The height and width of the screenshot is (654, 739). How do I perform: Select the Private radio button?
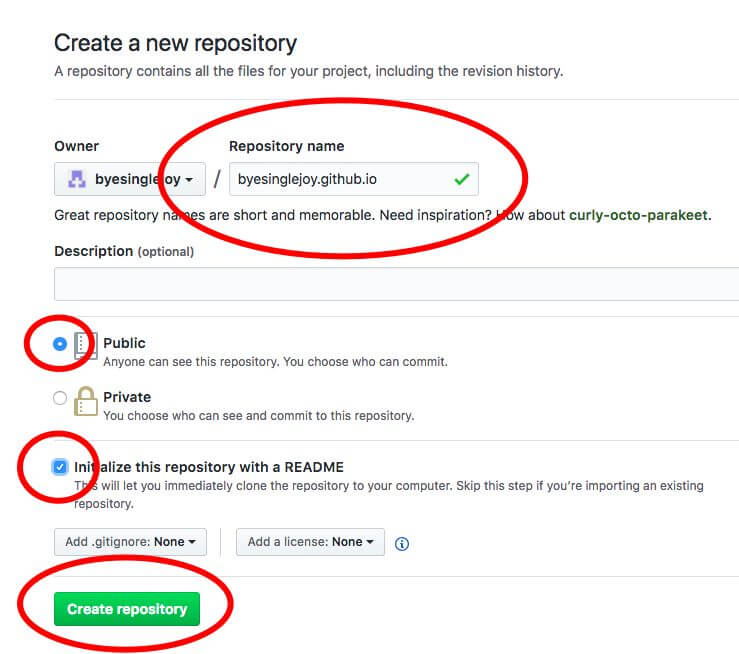pos(60,398)
